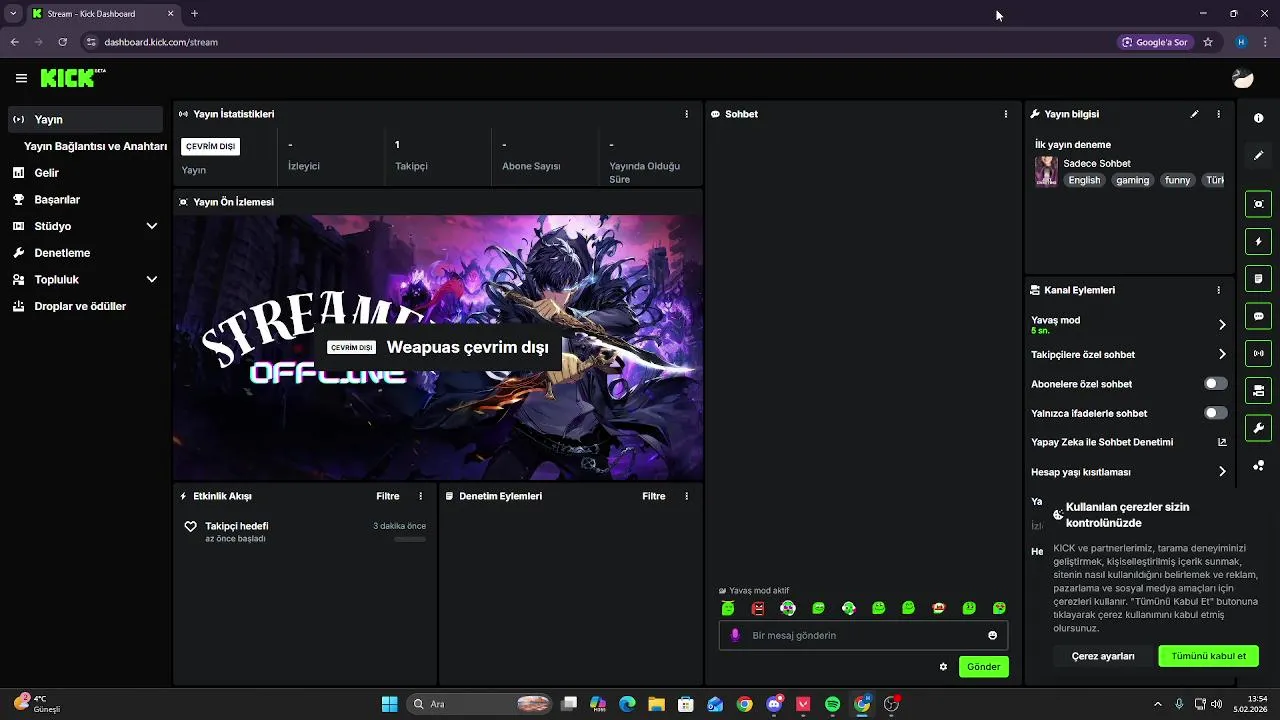Image resolution: width=1280 pixels, height=720 pixels.
Task: Open the emoji picker in chat input
Action: 992,635
